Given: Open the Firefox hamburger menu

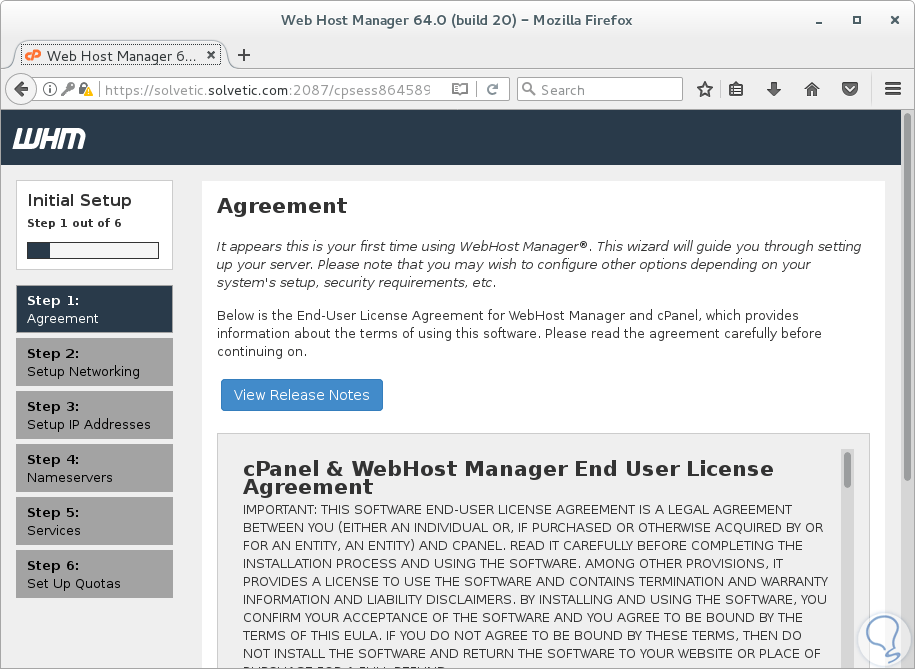Looking at the screenshot, I should [893, 89].
